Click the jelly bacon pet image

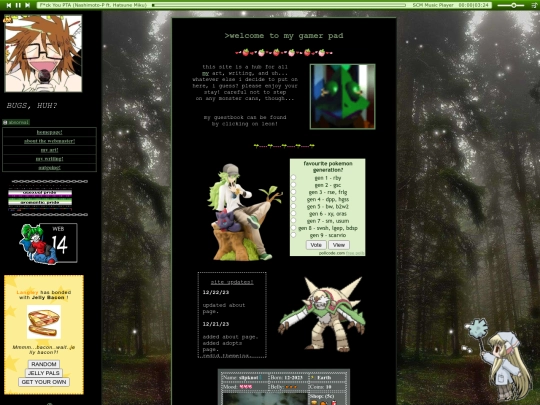[44, 322]
